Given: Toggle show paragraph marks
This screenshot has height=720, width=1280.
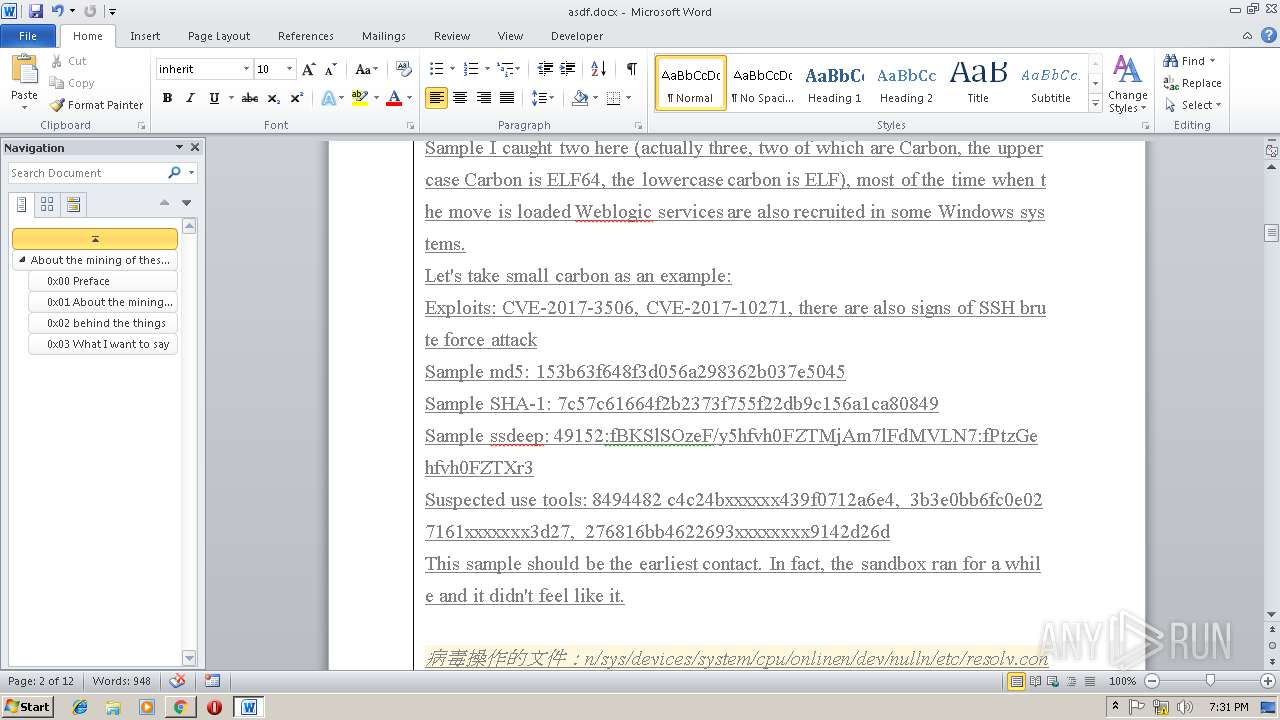Looking at the screenshot, I should click(631, 69).
